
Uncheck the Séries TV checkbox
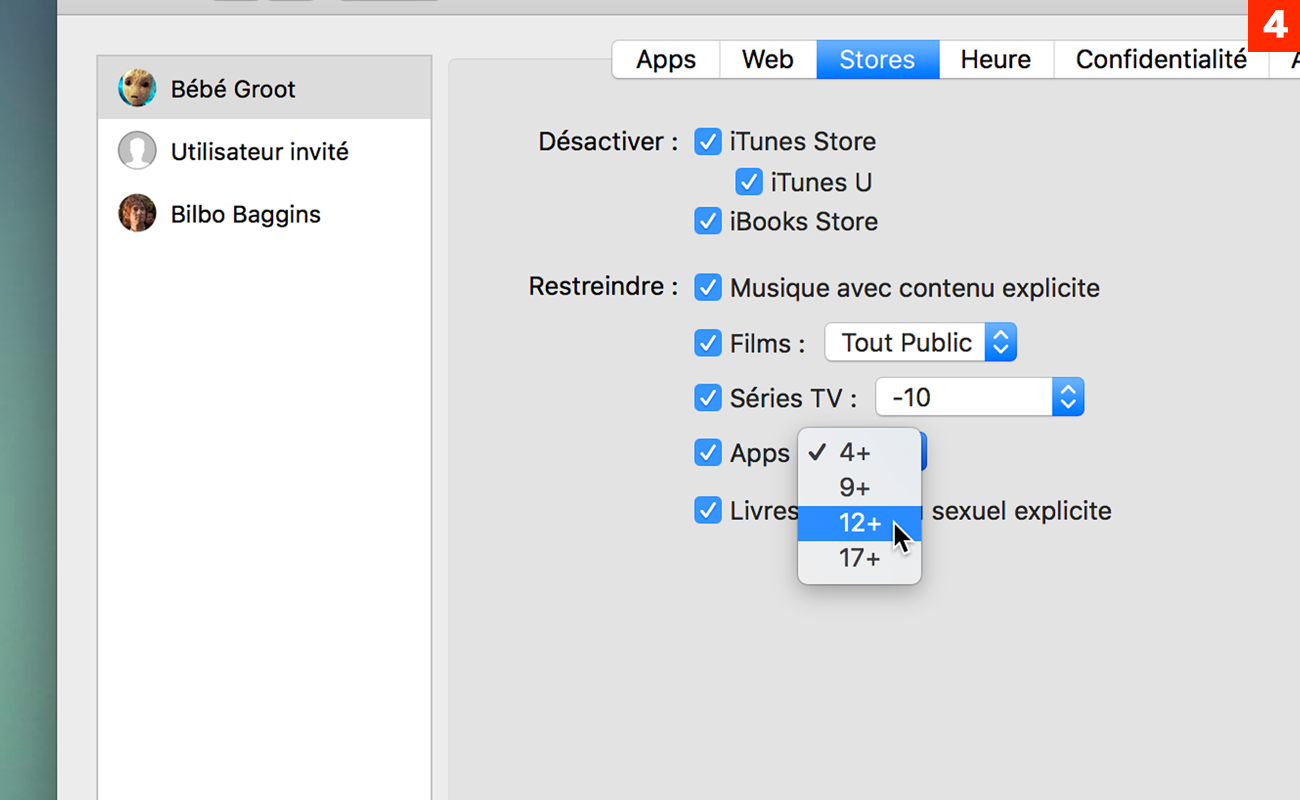(x=708, y=398)
